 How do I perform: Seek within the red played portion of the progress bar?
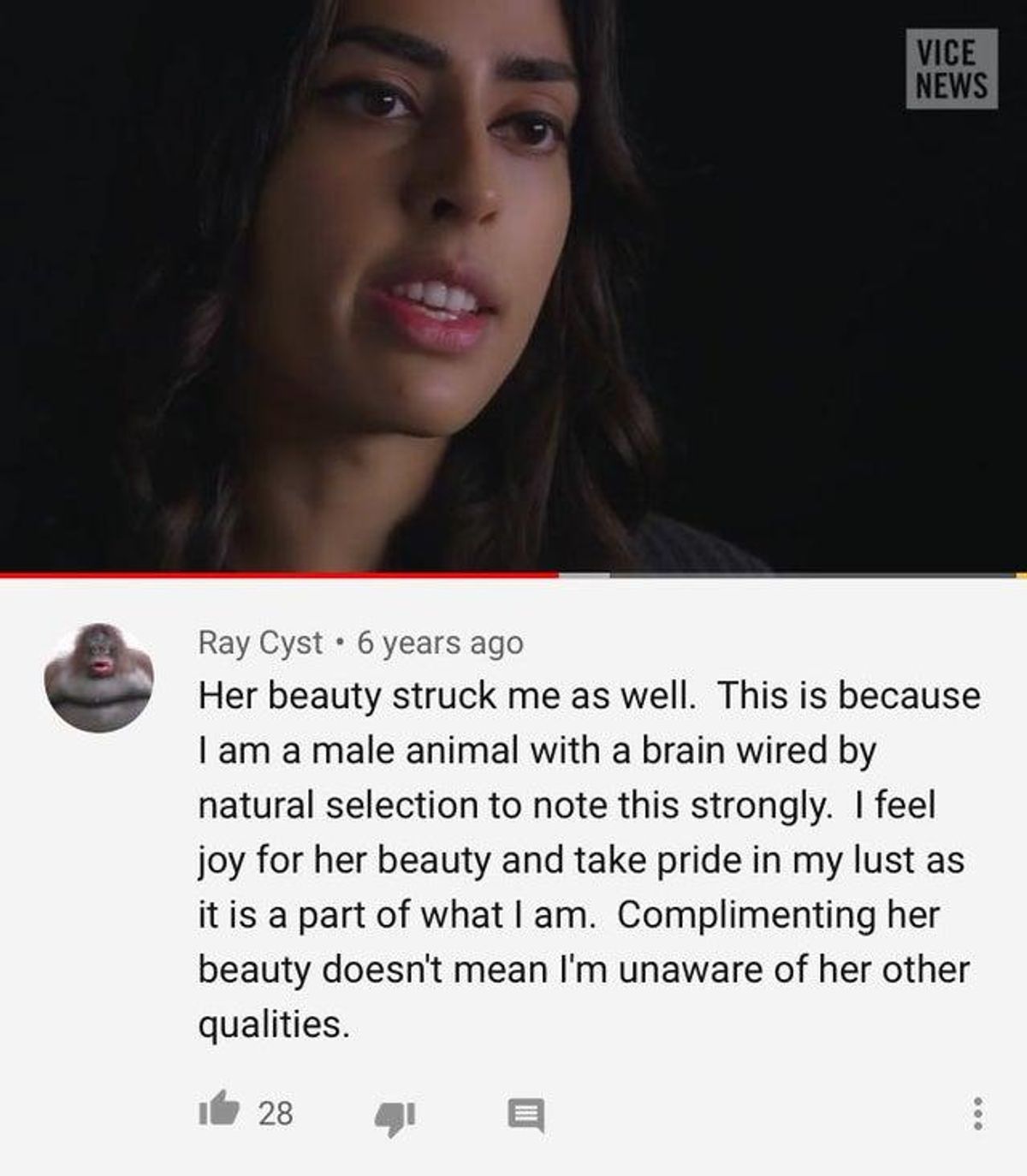click(x=279, y=575)
